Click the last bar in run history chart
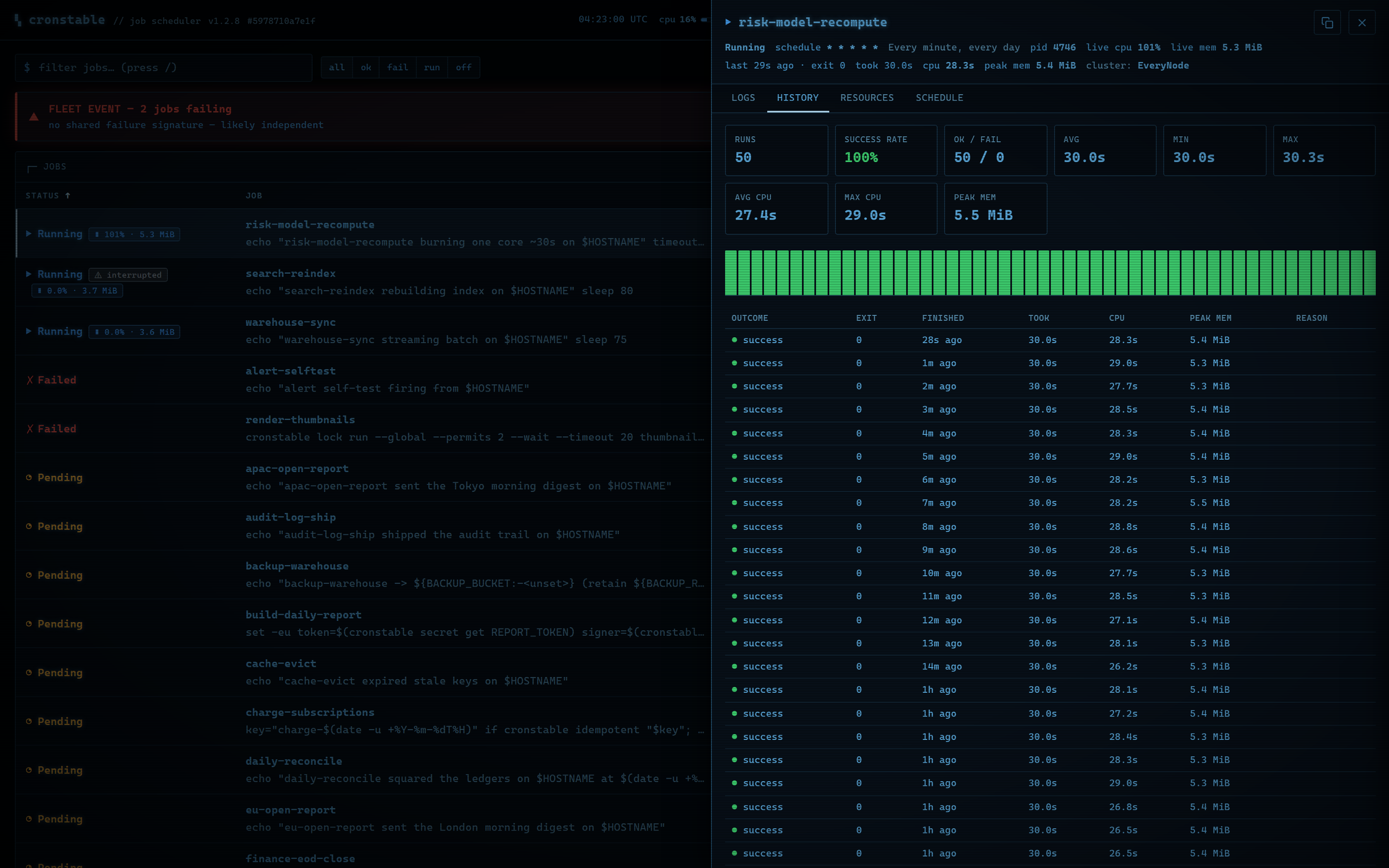Screen dimensions: 1389x868 click(1370, 273)
